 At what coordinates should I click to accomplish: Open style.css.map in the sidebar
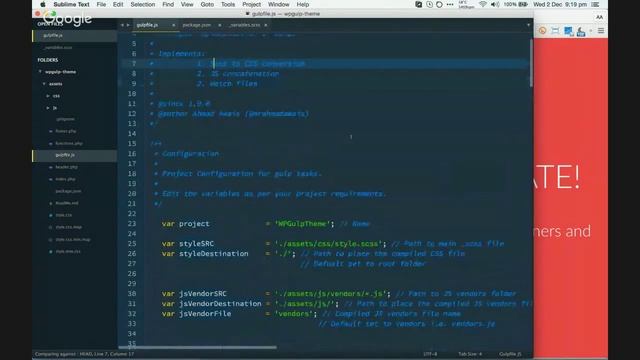tap(69, 227)
